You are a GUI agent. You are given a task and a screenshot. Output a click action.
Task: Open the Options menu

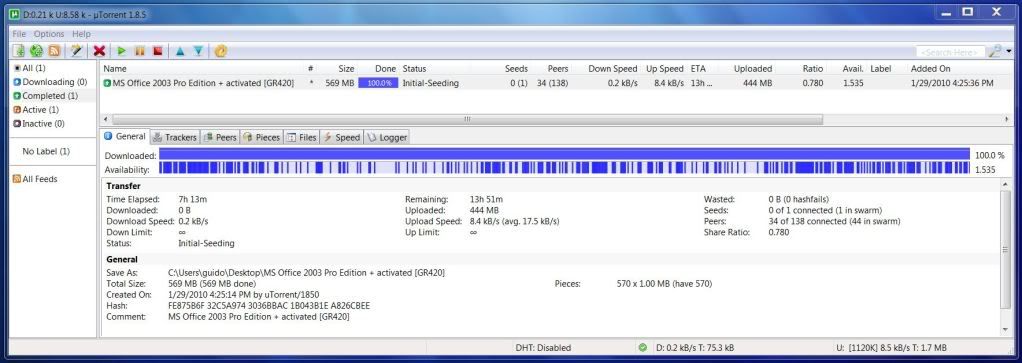(x=49, y=34)
